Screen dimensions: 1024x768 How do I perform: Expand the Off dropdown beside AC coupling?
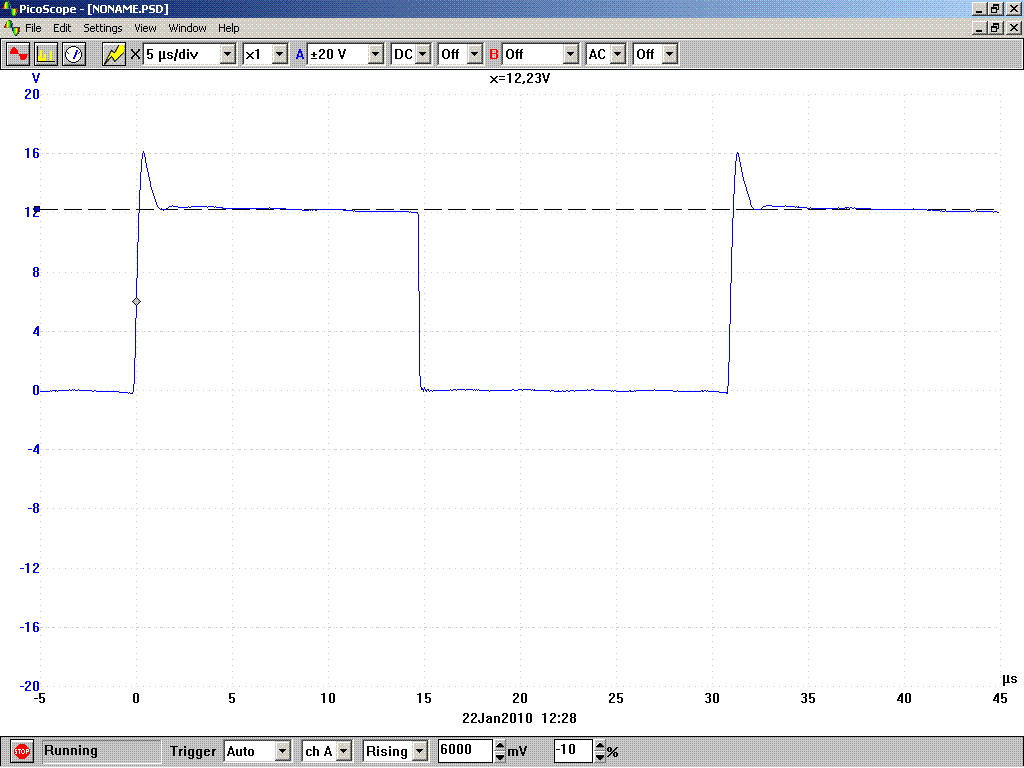click(670, 54)
